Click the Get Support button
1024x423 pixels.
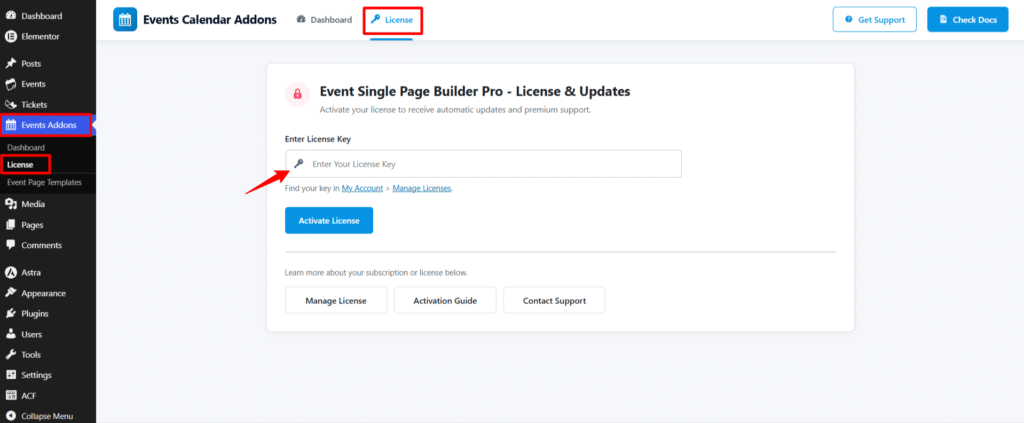(x=874, y=20)
